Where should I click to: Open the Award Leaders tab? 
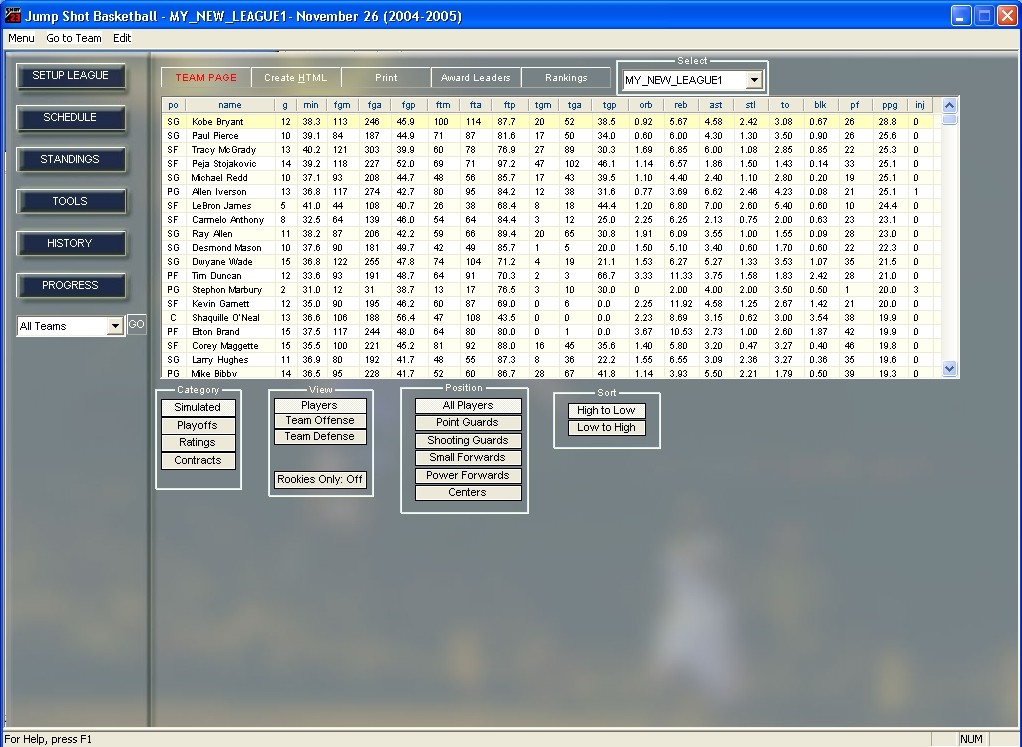476,78
